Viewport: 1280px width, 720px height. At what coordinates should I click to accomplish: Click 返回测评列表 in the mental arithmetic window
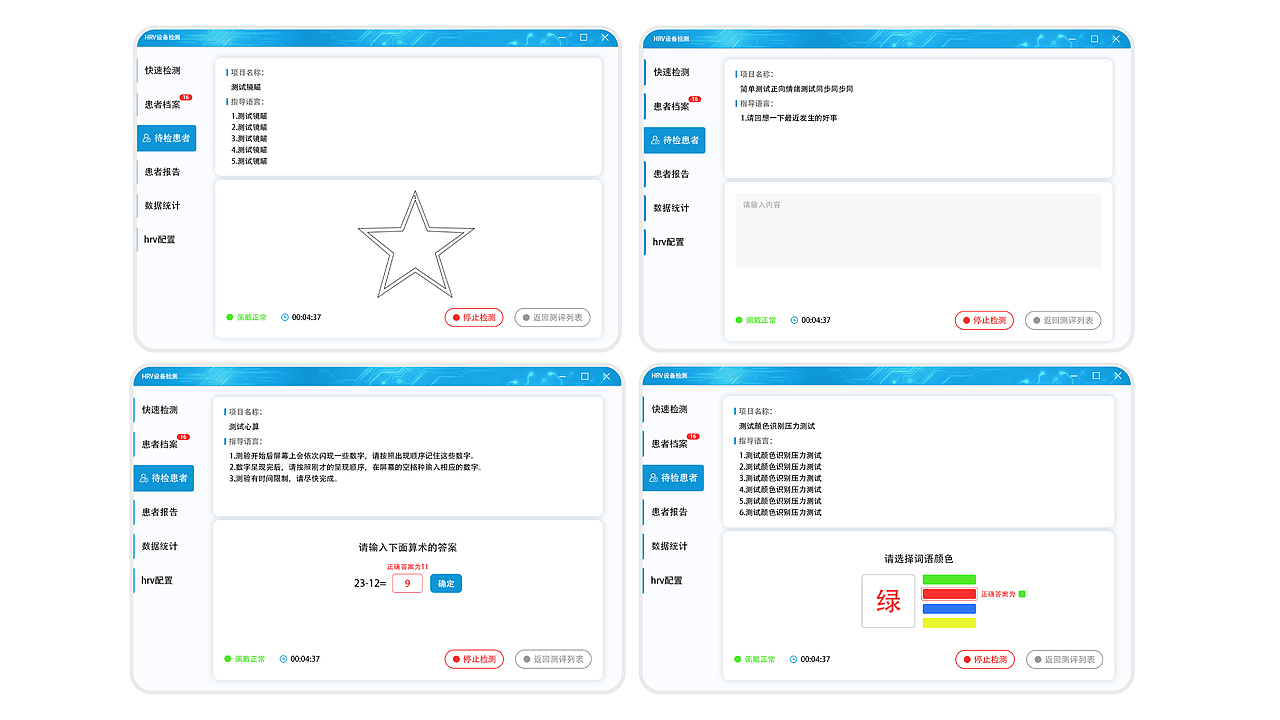tap(554, 659)
